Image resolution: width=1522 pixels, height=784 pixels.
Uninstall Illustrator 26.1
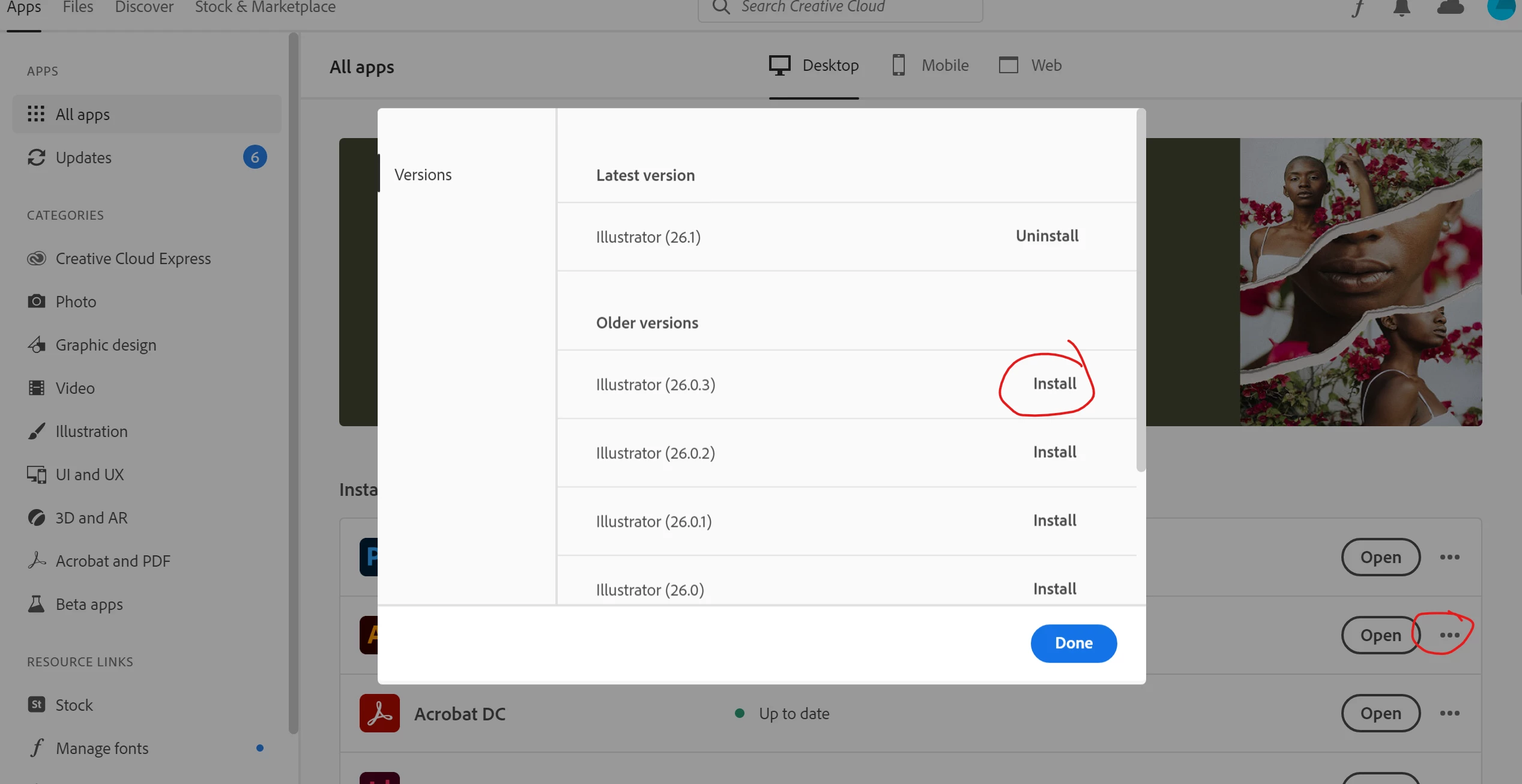tap(1046, 236)
